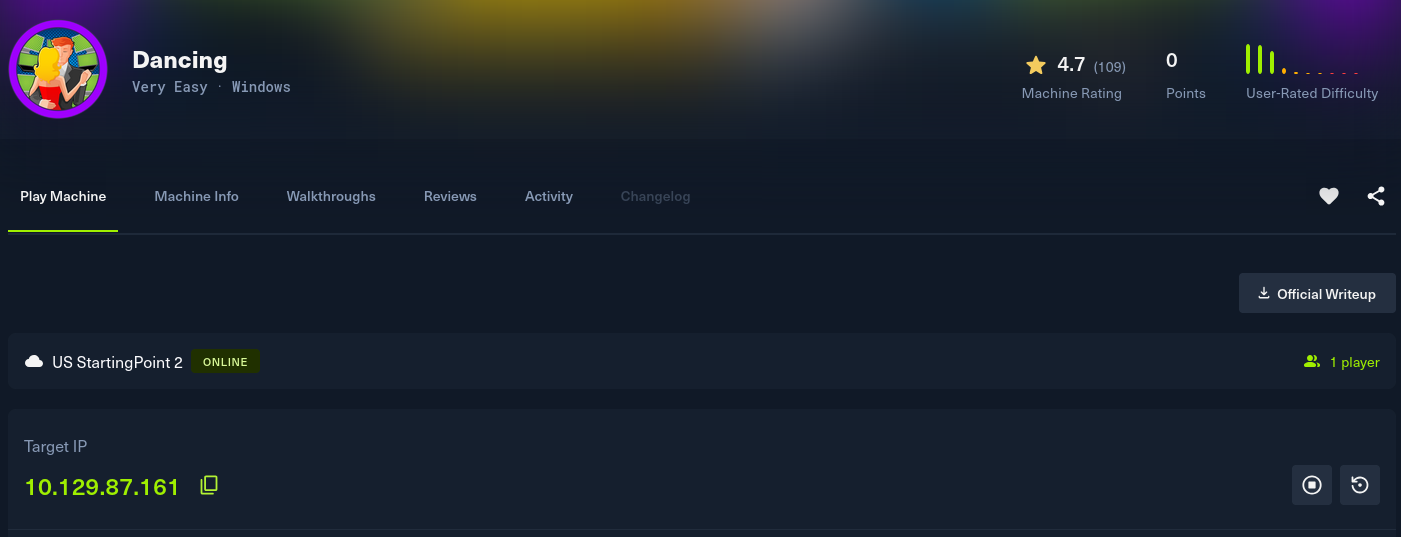Image resolution: width=1401 pixels, height=537 pixels.
Task: Click the ONLINE status badge
Action: tap(225, 362)
